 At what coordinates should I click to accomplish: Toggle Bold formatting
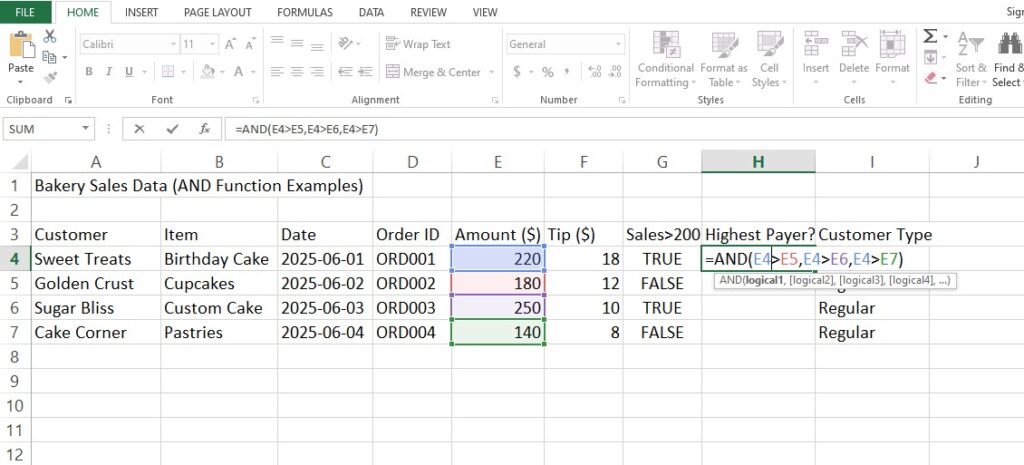(x=88, y=72)
